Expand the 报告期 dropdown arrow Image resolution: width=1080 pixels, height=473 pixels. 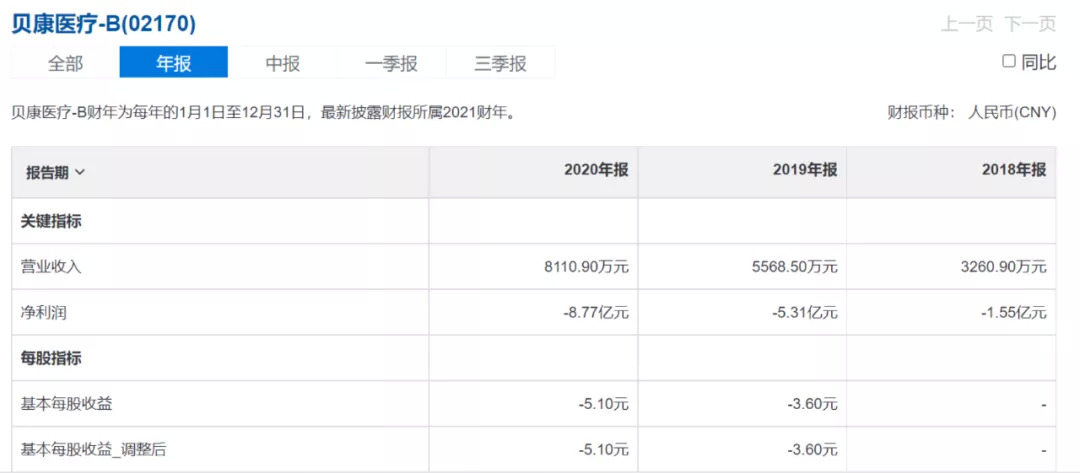coord(80,172)
